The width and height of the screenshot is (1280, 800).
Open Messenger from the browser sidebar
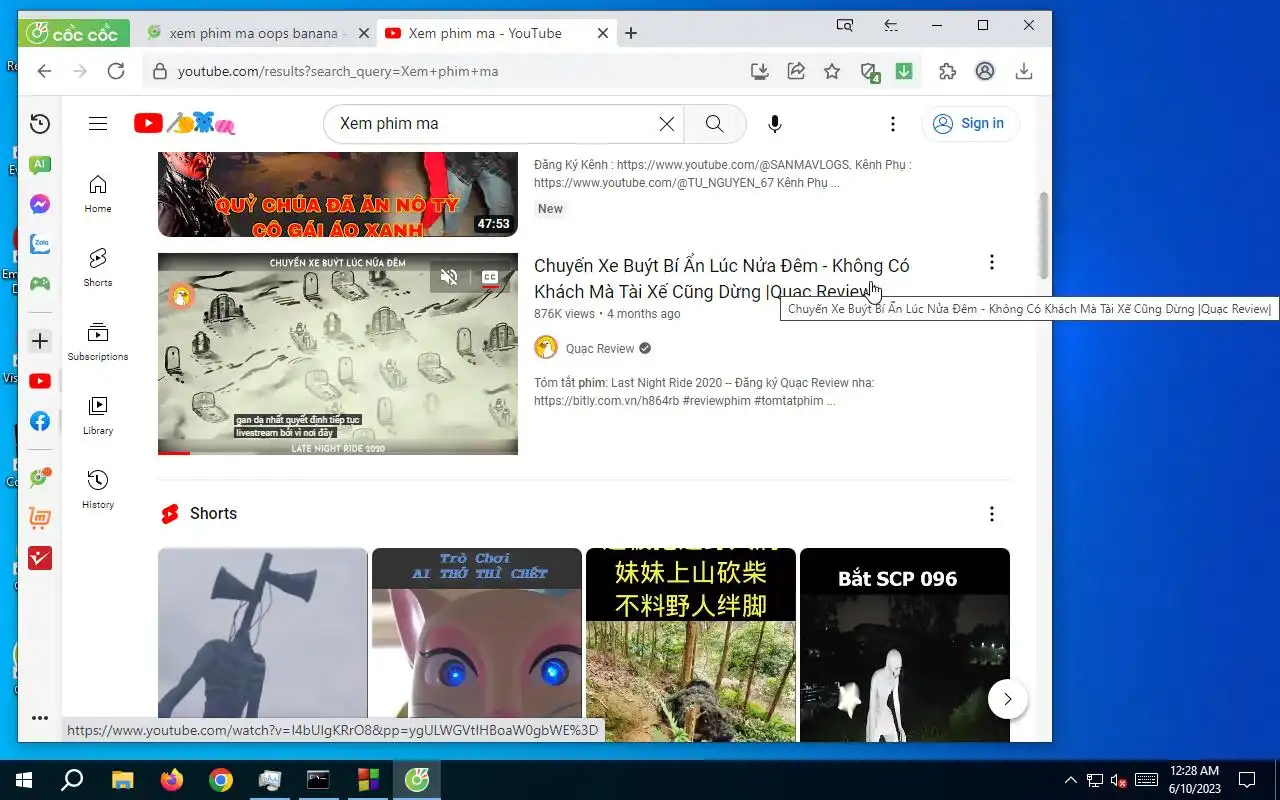[x=40, y=204]
